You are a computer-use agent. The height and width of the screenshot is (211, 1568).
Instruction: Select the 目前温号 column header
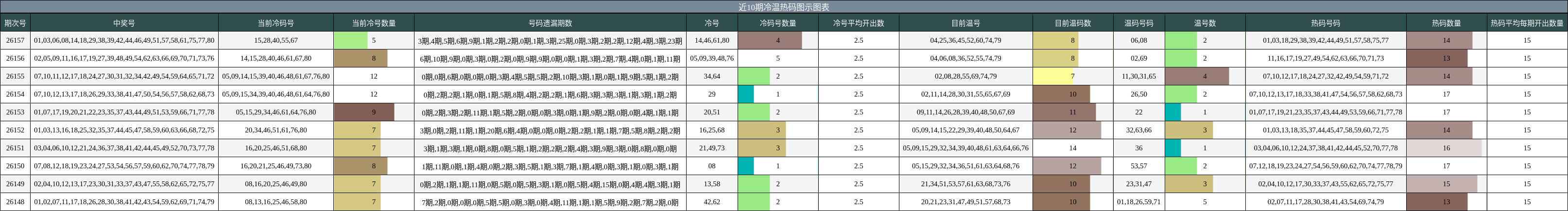click(966, 22)
